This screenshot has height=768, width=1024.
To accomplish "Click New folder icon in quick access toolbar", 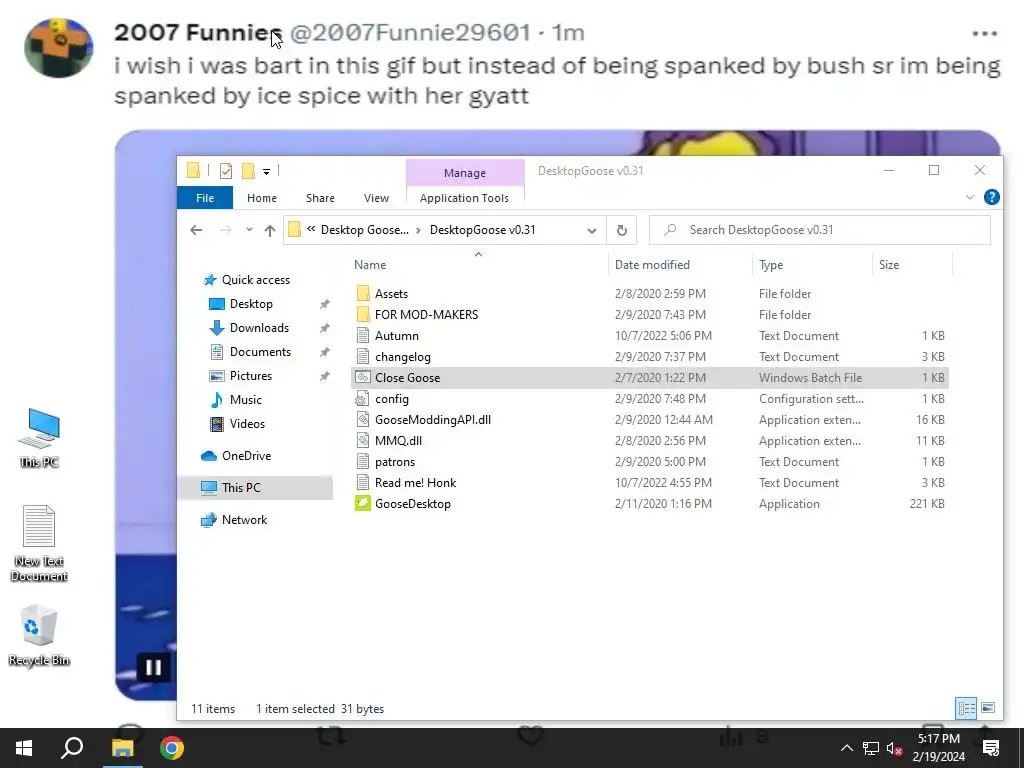I will (x=248, y=171).
